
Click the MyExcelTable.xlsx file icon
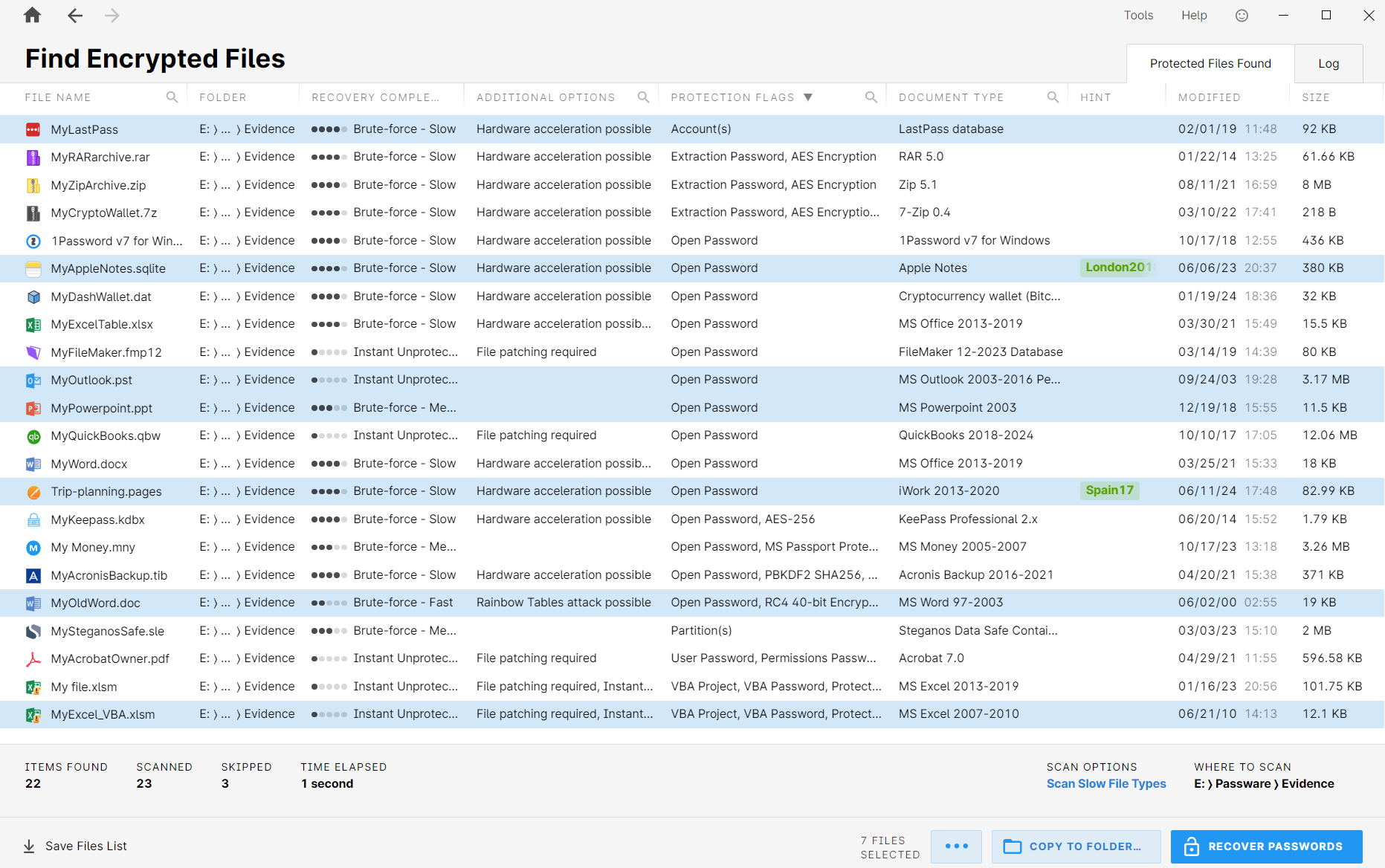33,325
